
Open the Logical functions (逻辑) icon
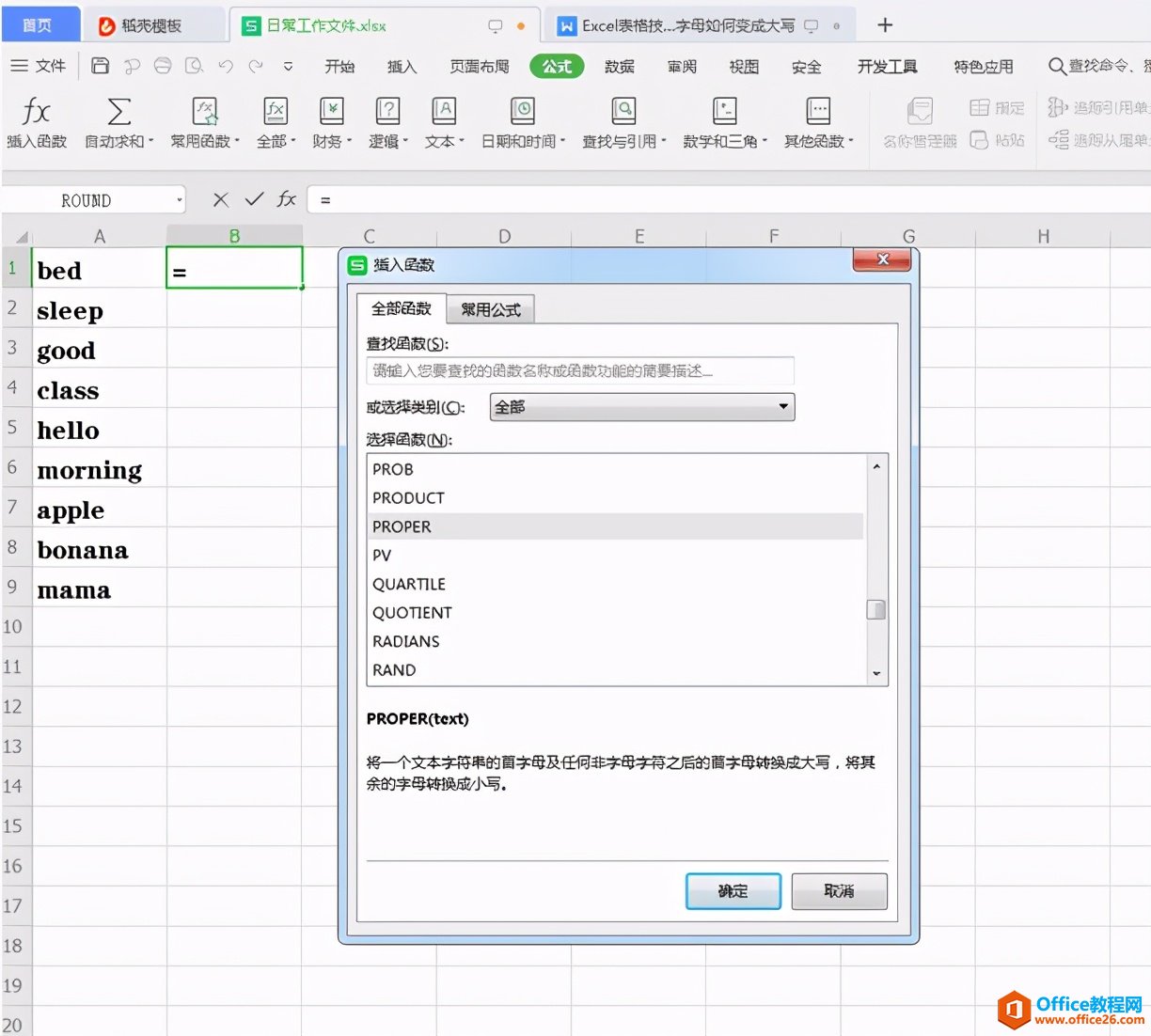coord(386,112)
